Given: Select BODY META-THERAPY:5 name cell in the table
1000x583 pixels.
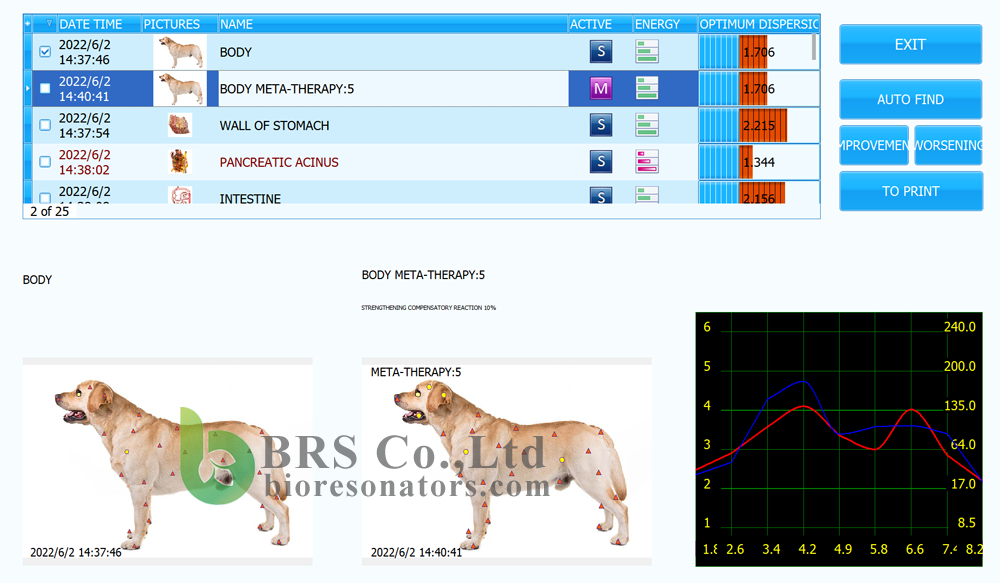Looking at the screenshot, I should click(x=393, y=89).
